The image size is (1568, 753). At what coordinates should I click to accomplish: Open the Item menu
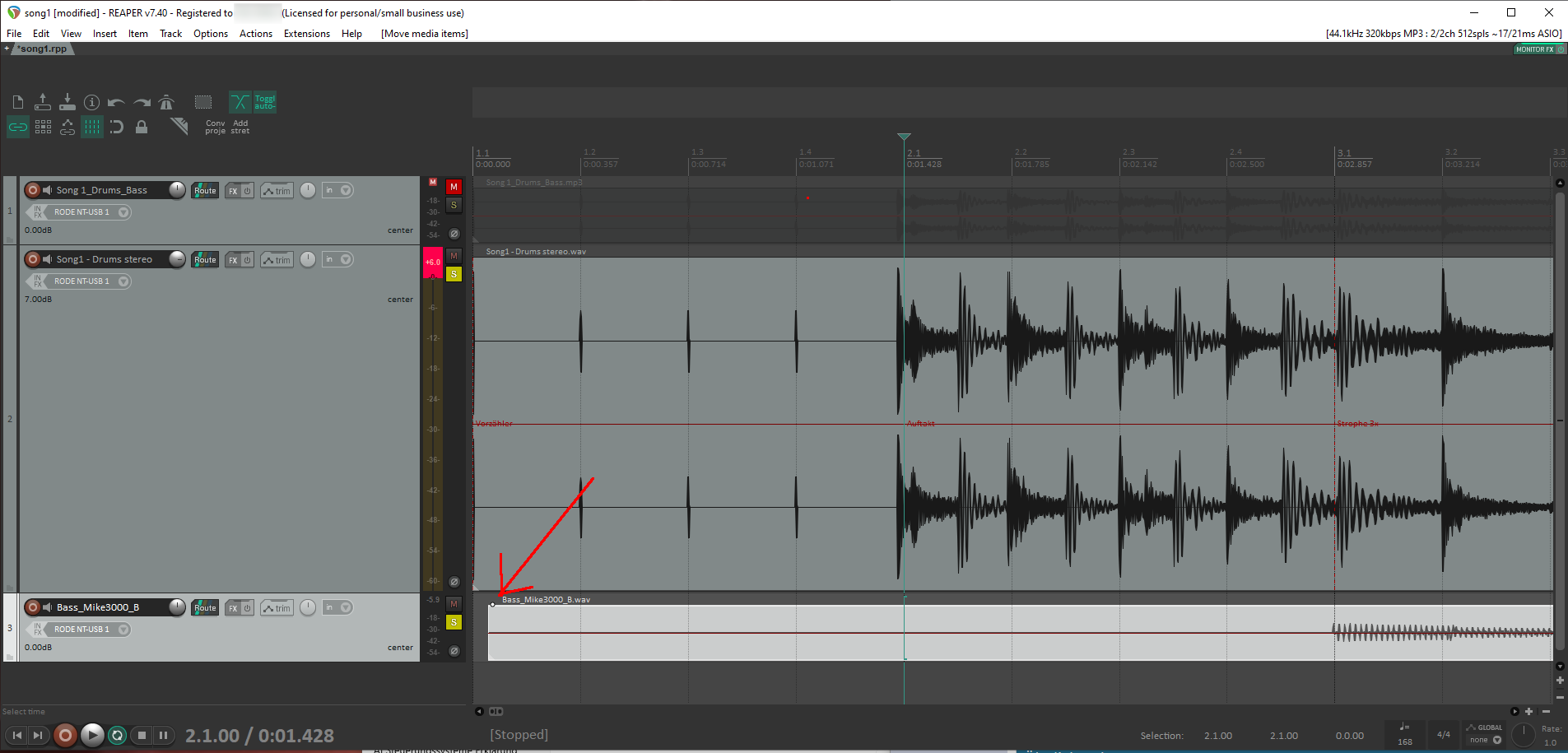138,34
